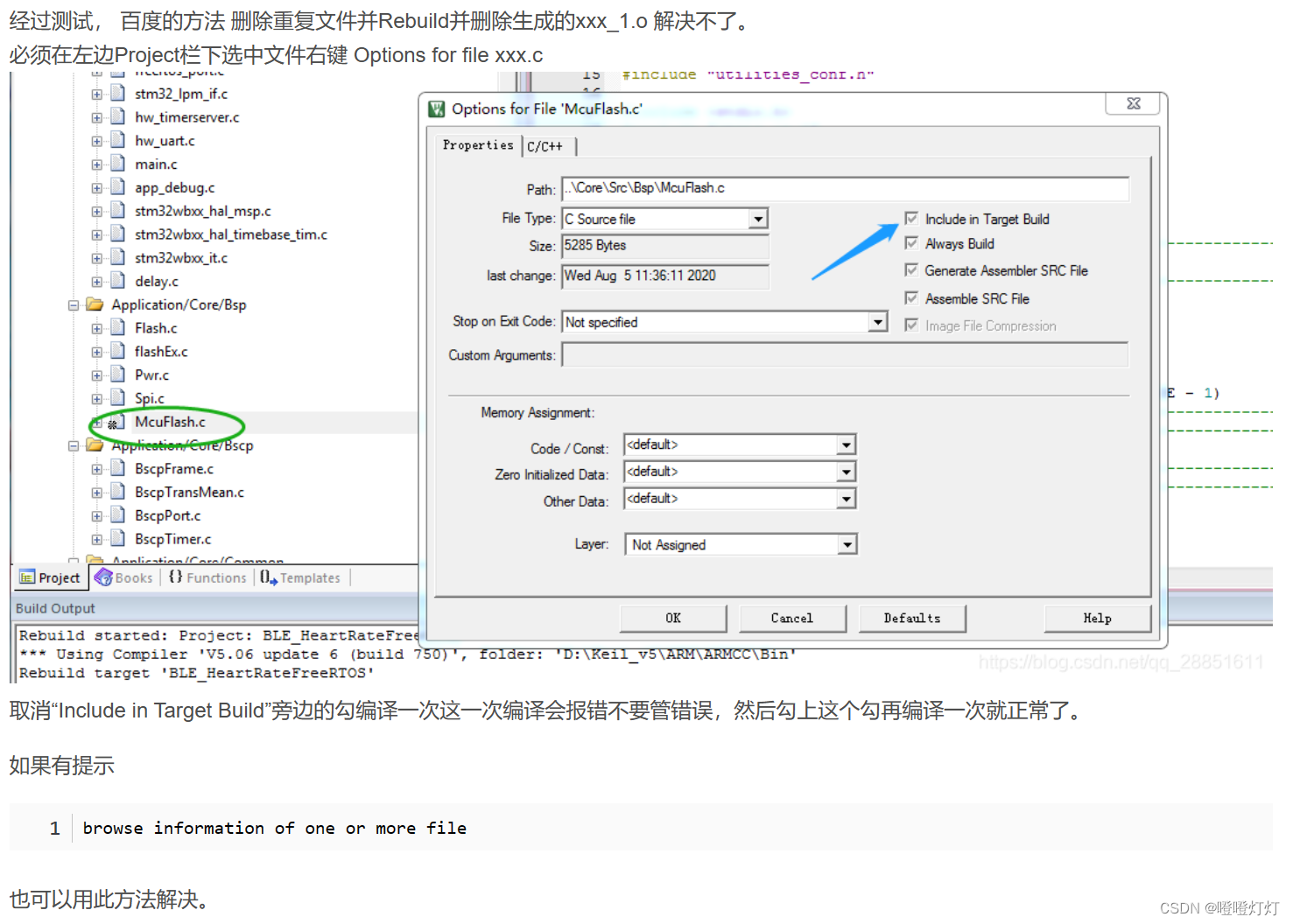The image size is (1293, 924).
Task: Click the Flash.c file icon
Action: pyautogui.click(x=118, y=328)
